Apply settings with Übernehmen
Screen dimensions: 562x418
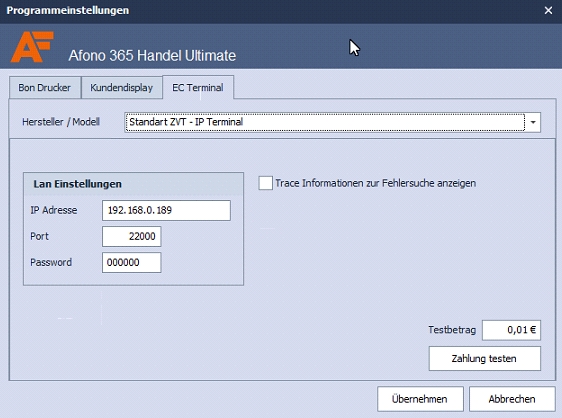(420, 399)
